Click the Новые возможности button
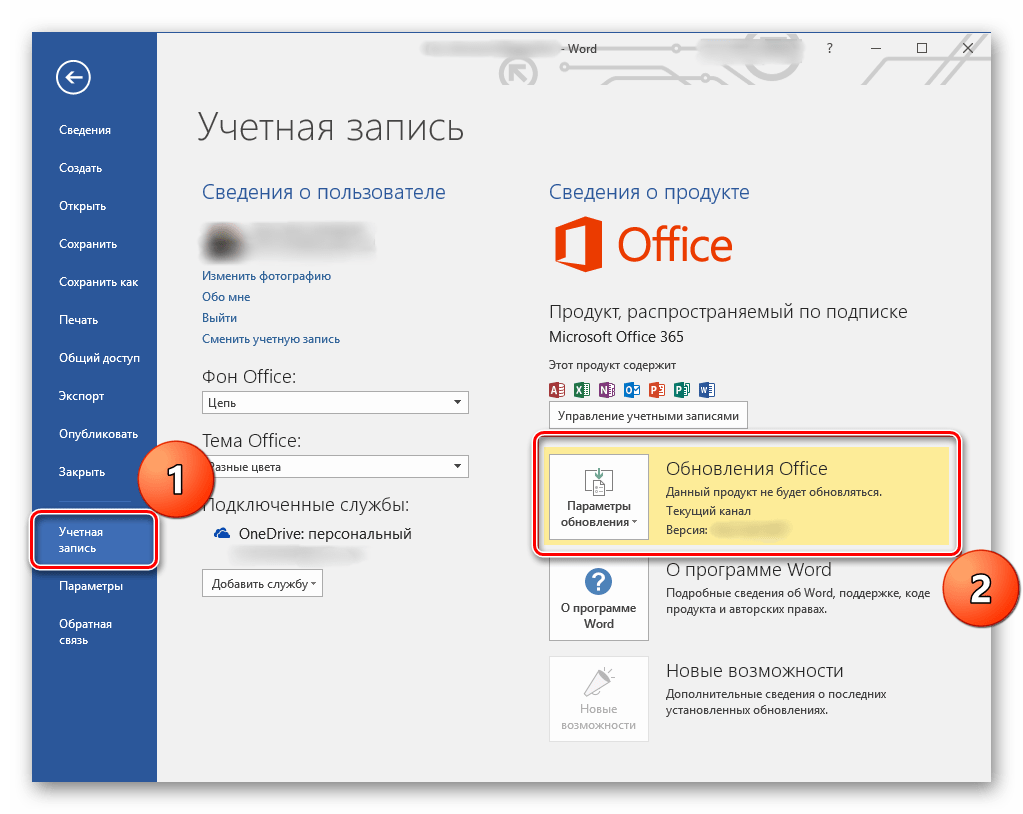Viewport: 1023px width, 814px height. point(599,699)
